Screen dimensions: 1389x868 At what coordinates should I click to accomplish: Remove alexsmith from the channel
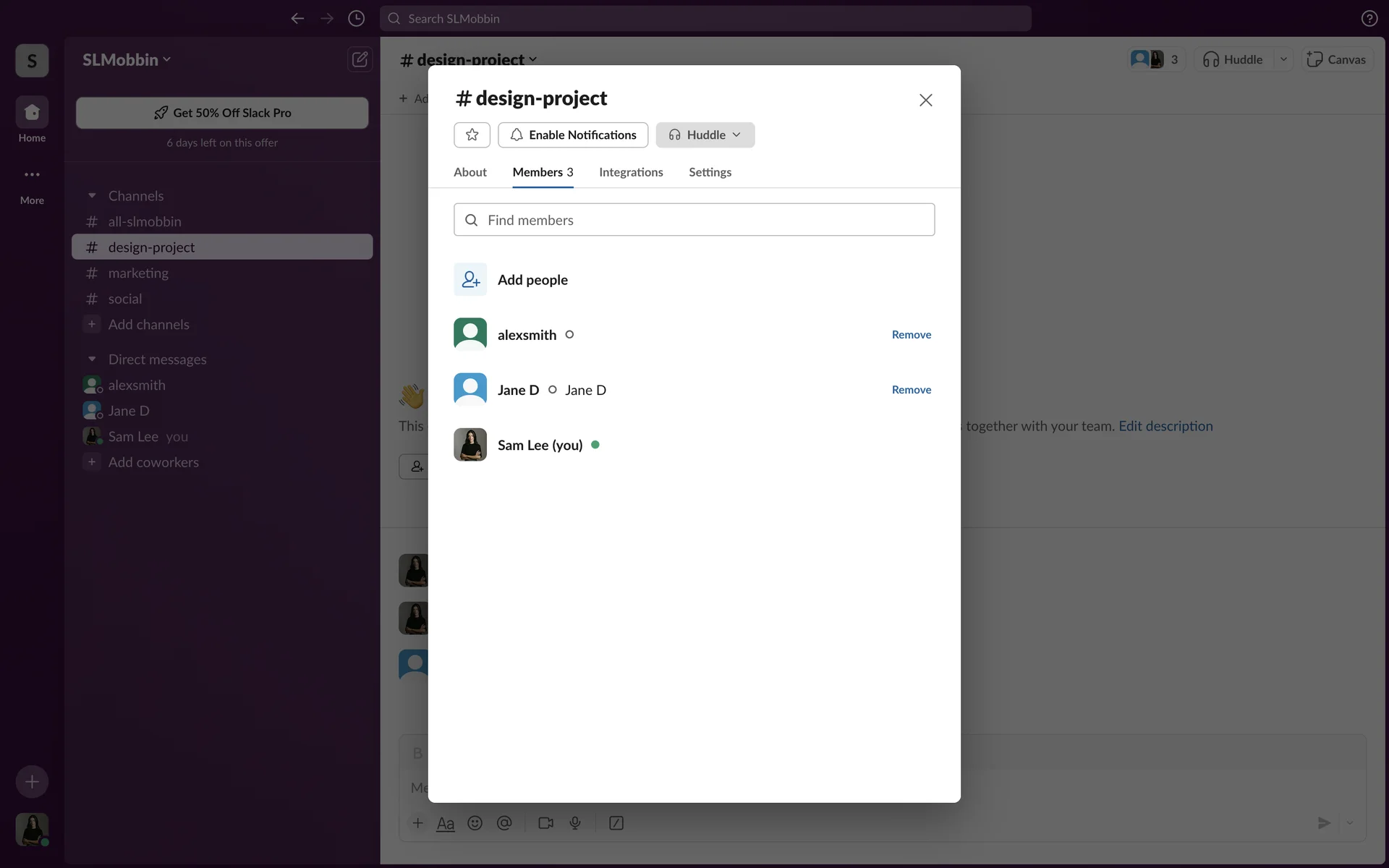pos(911,334)
